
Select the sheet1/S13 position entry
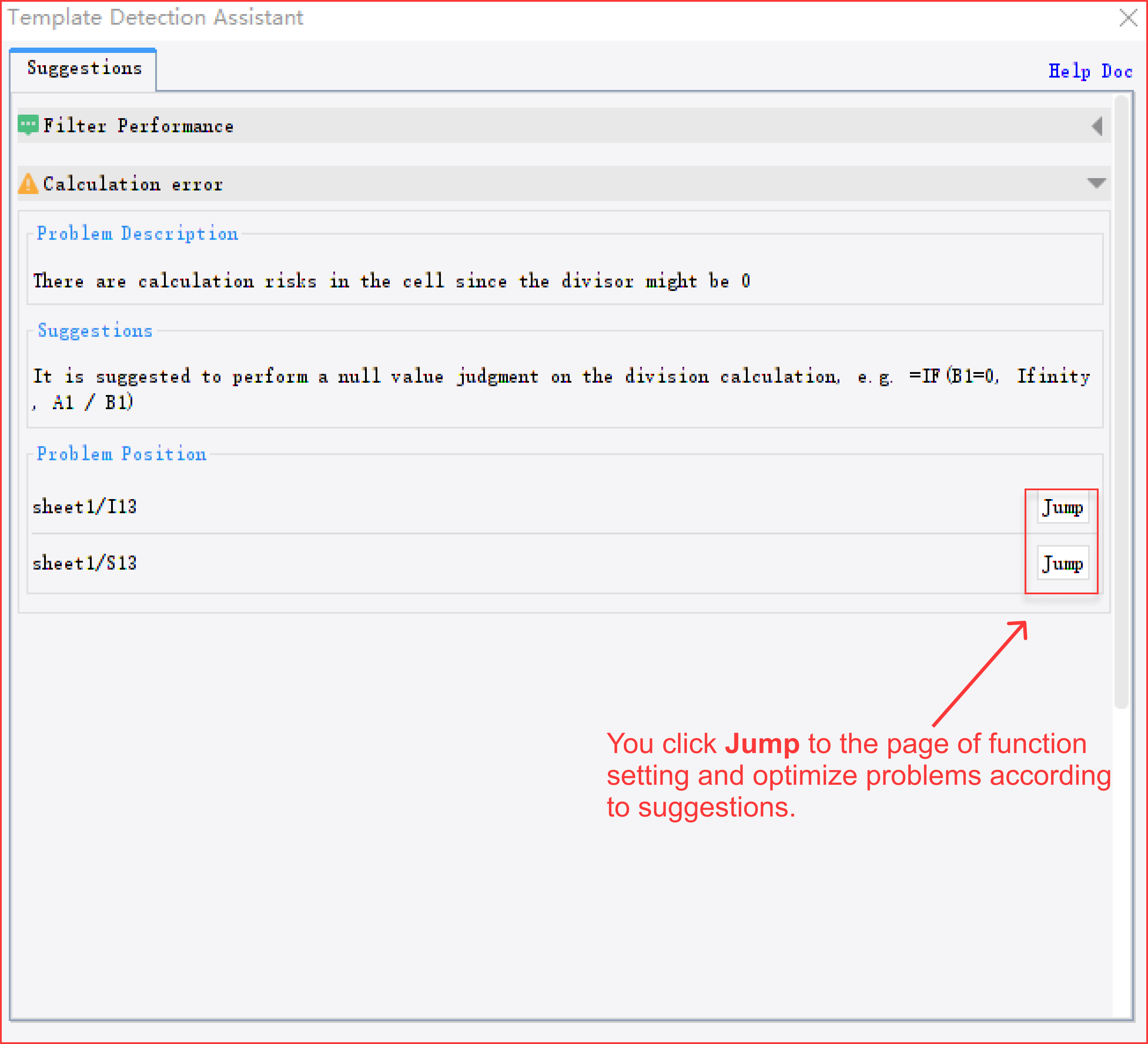click(x=84, y=563)
